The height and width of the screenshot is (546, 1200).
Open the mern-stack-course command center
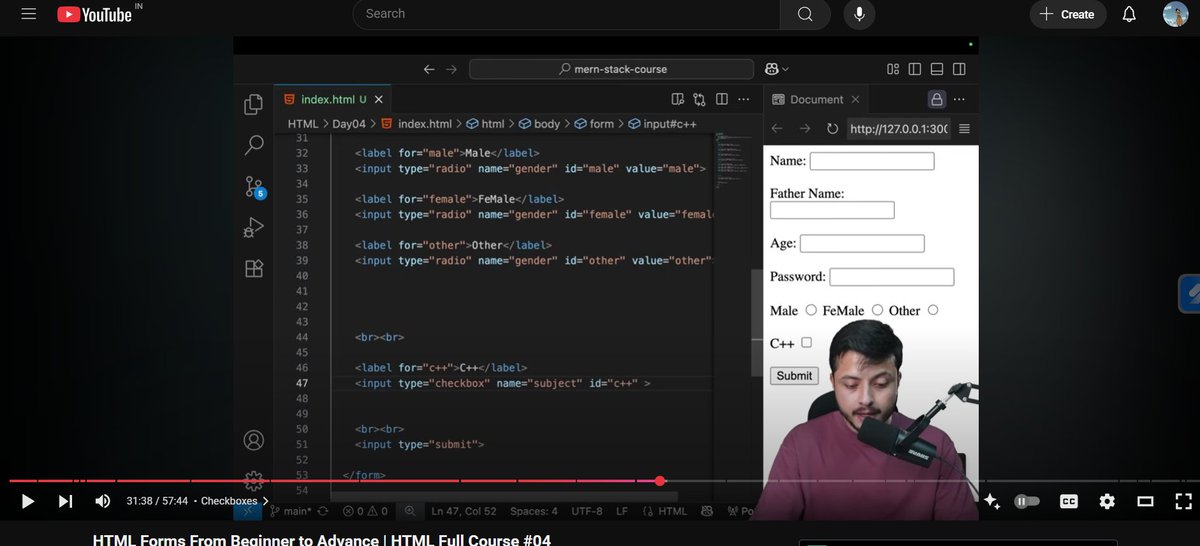(x=611, y=69)
